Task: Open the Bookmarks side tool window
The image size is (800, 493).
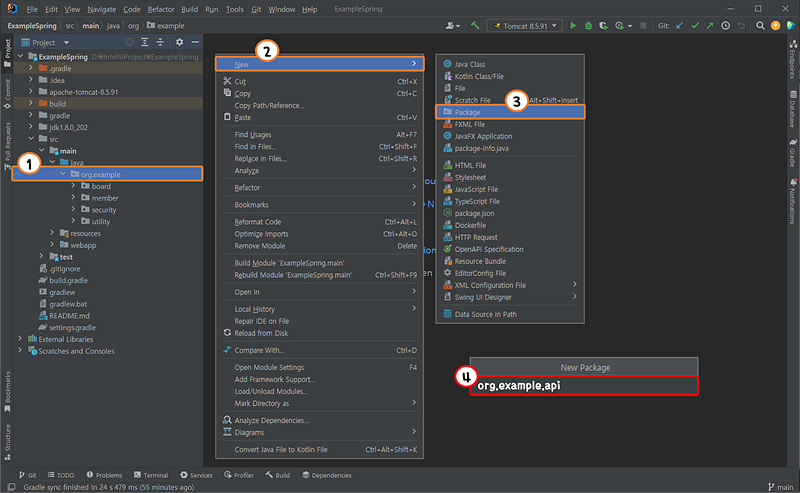Action: (x=7, y=392)
